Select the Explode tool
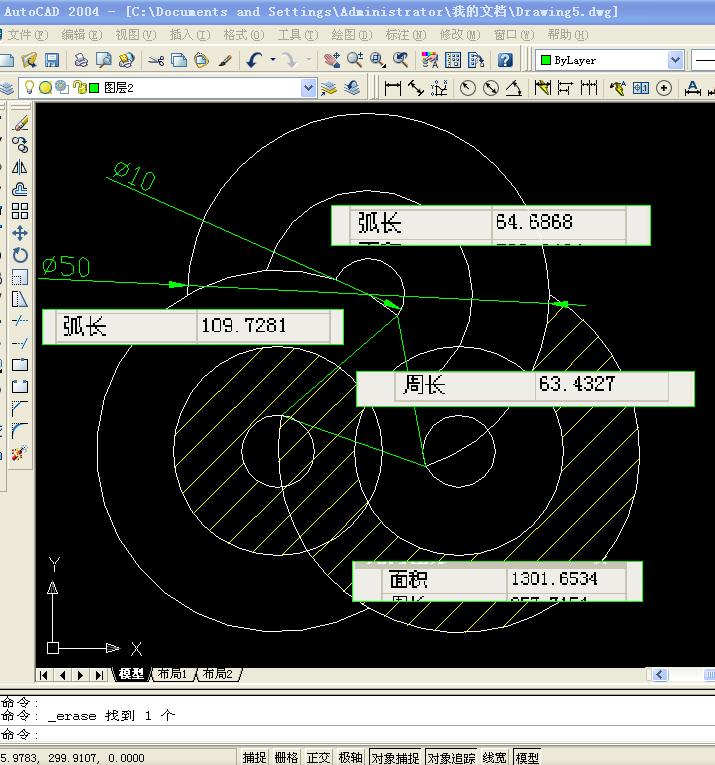The height and width of the screenshot is (765, 715). click(20, 453)
